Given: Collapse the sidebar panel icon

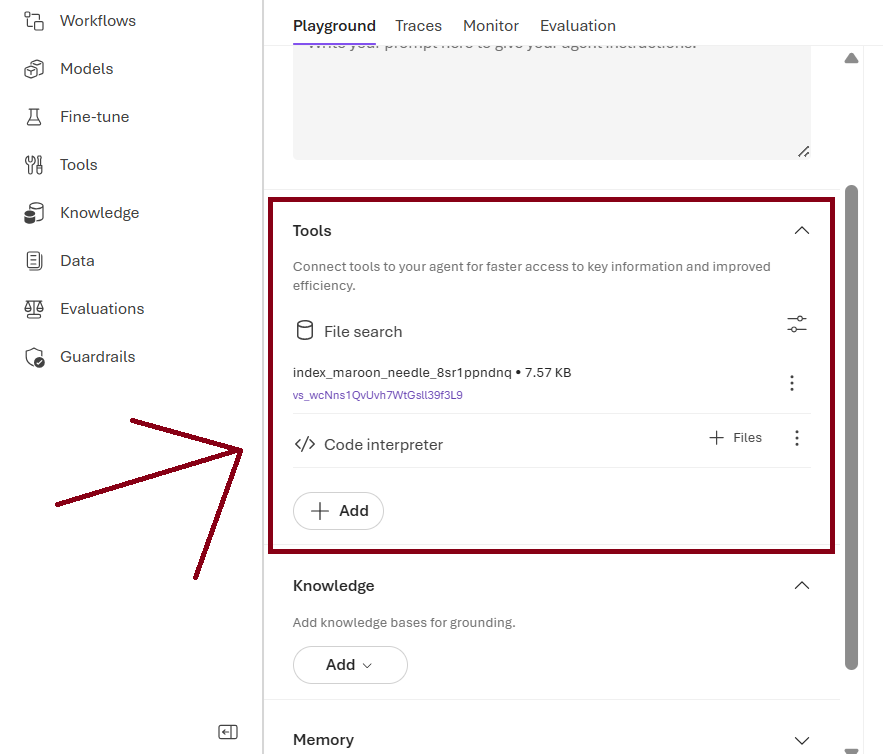Looking at the screenshot, I should click(228, 732).
